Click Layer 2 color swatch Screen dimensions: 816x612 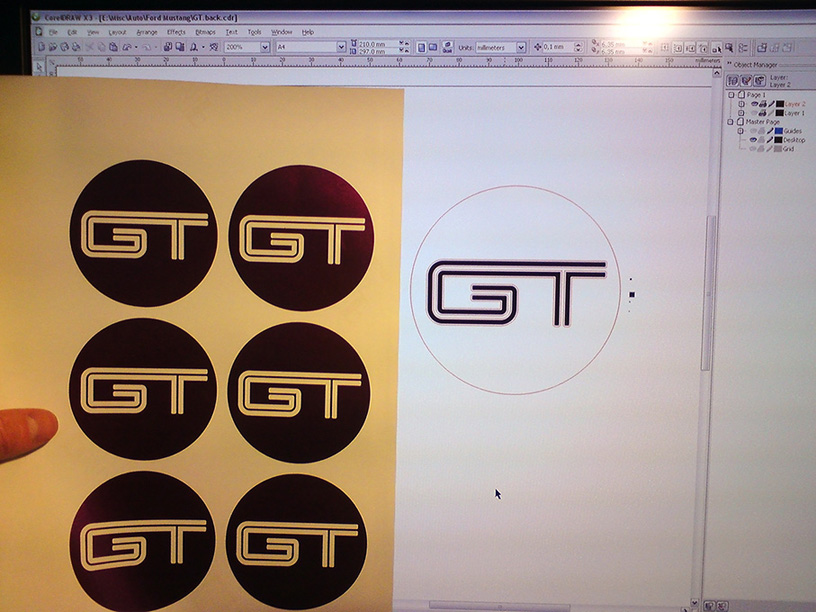pyautogui.click(x=780, y=104)
